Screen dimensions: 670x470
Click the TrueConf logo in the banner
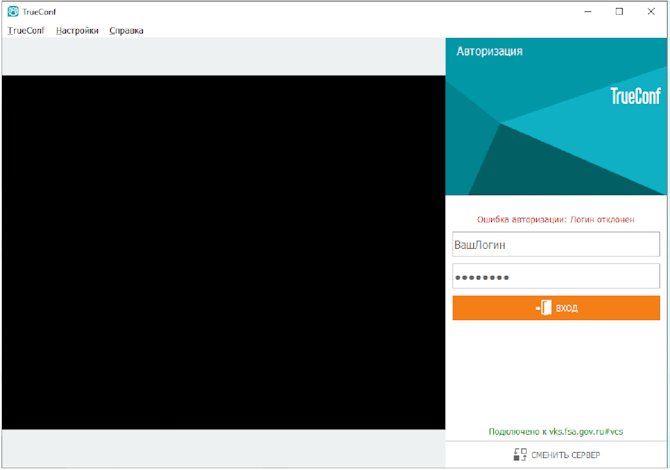(x=635, y=96)
